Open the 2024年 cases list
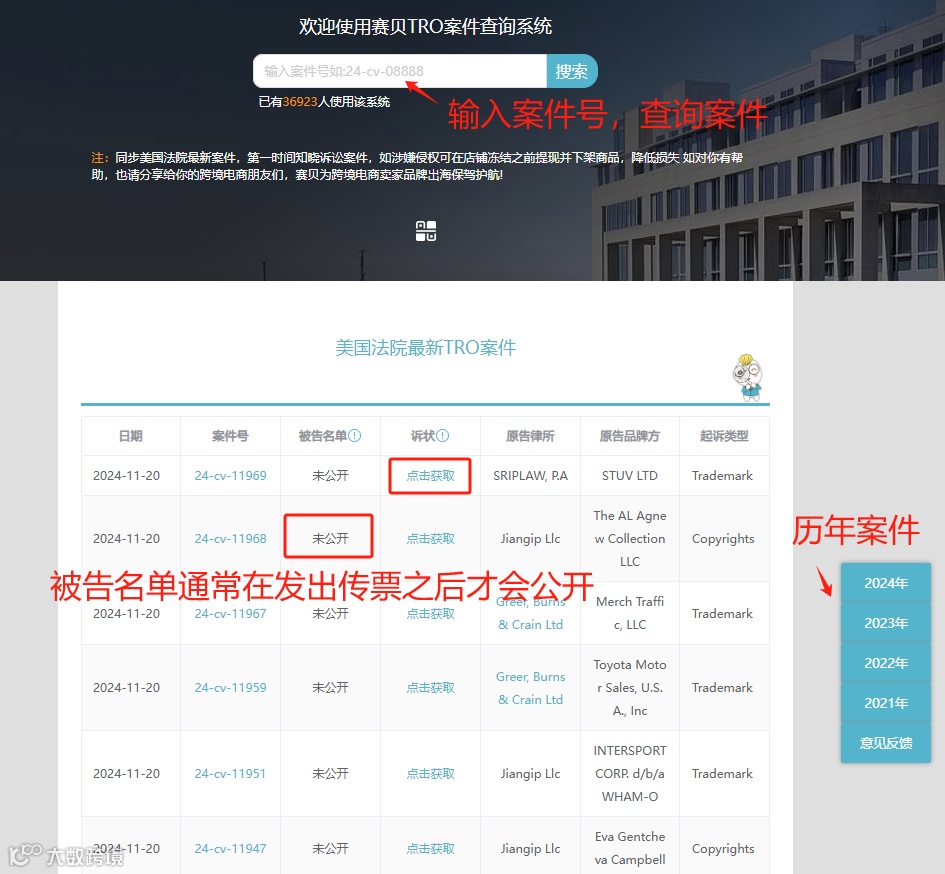 (886, 583)
